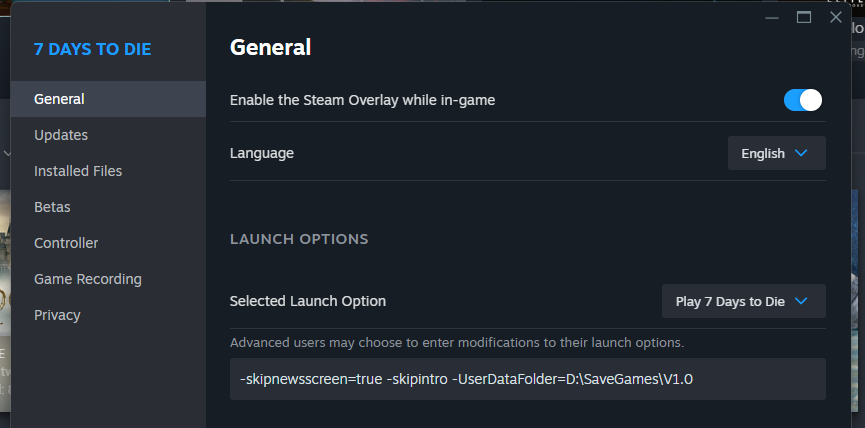Click the small chevron at left window edge

(7, 153)
